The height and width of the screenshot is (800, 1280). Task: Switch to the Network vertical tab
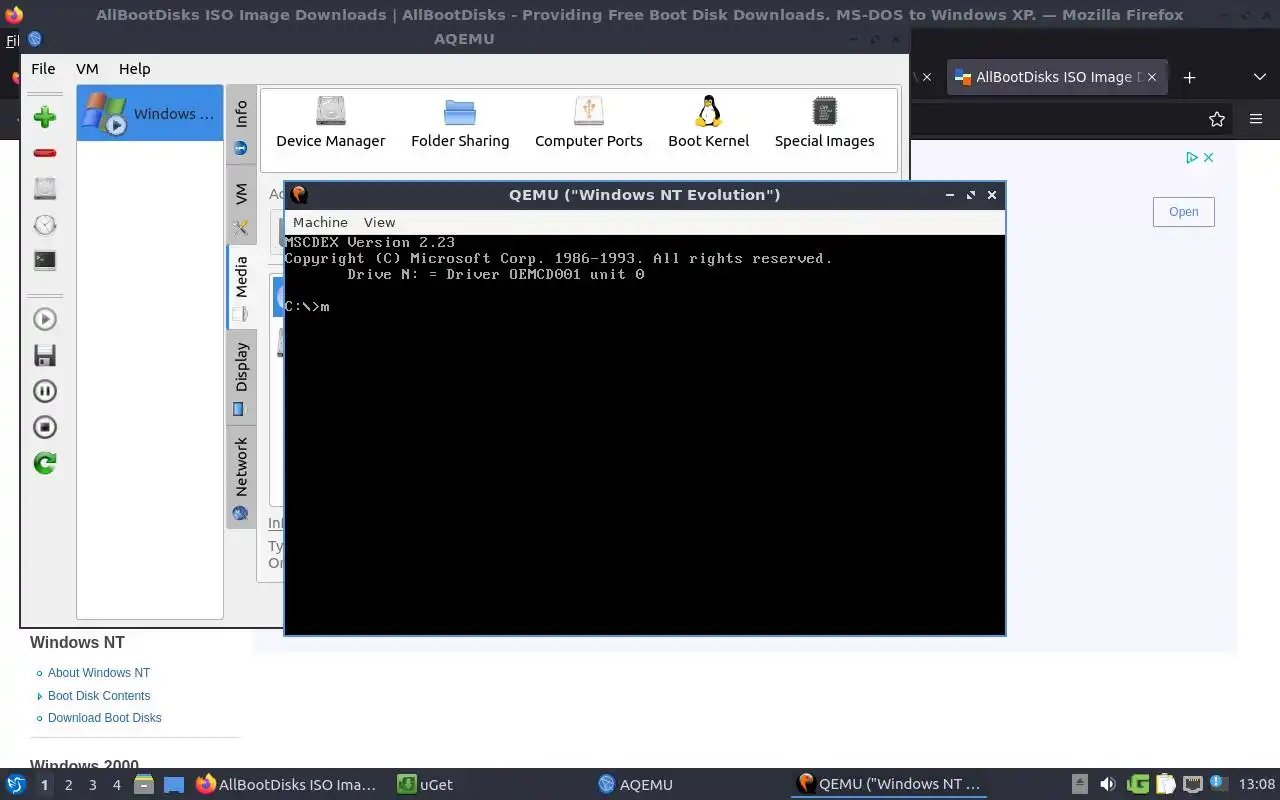(x=241, y=476)
